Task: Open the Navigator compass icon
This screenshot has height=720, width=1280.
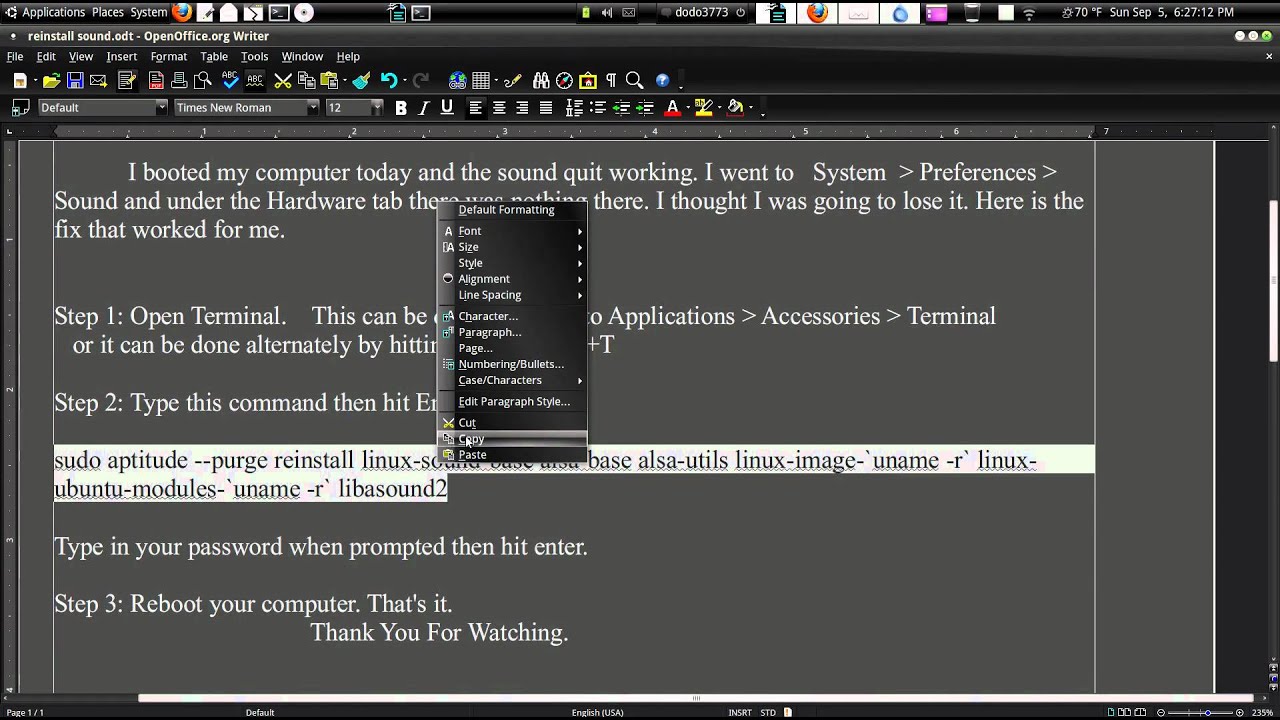Action: click(x=564, y=81)
